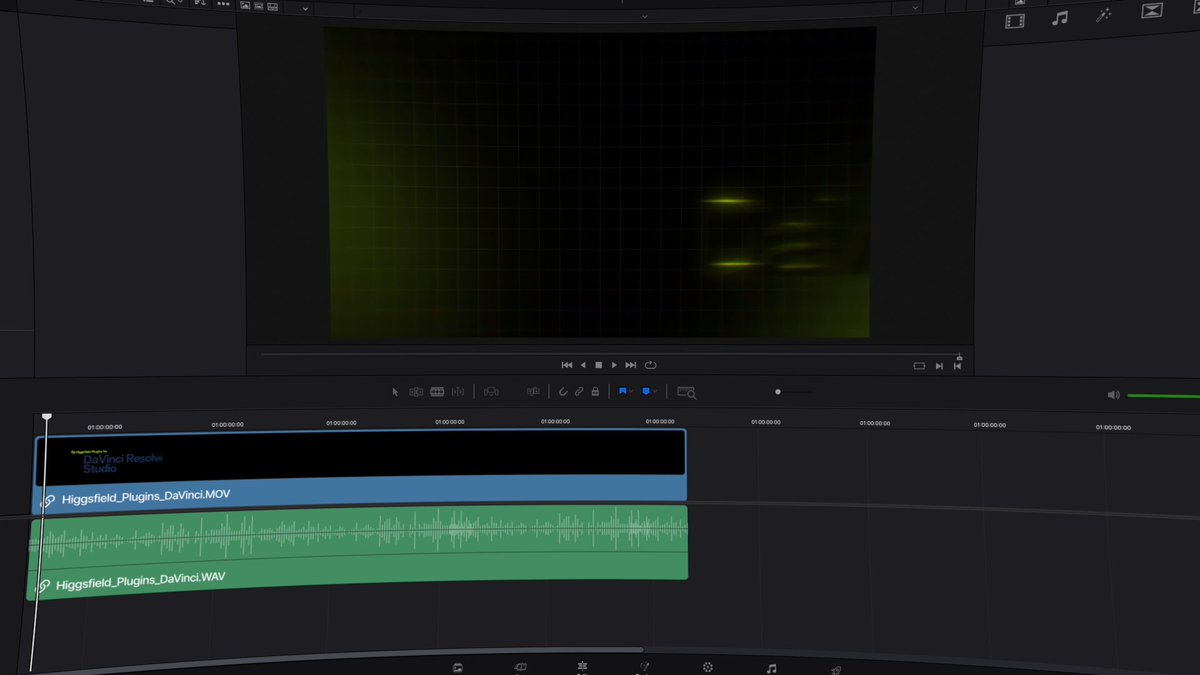Go to previous edit with the last viewer icon

pyautogui.click(x=957, y=366)
